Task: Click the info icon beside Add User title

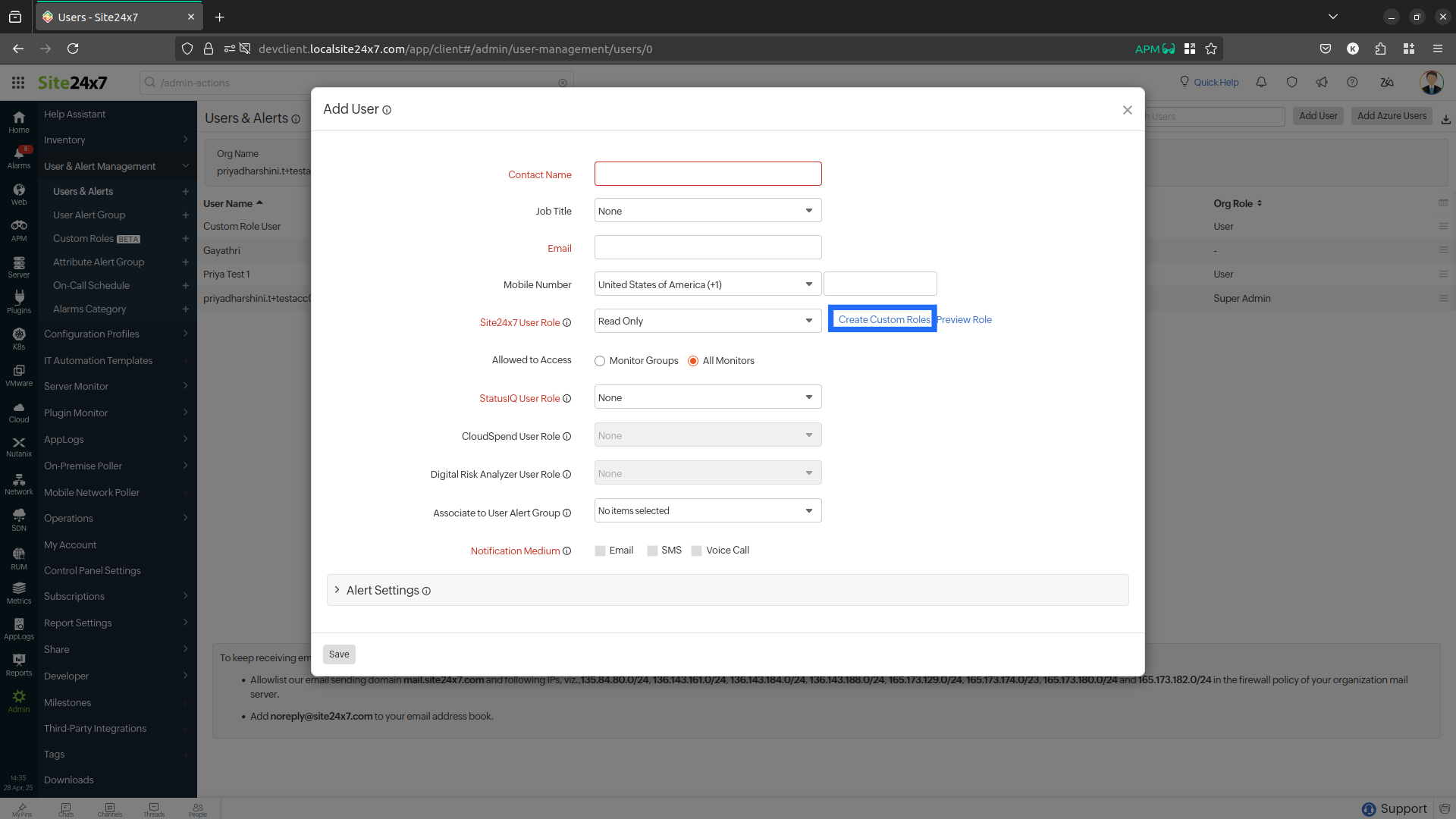Action: [387, 111]
